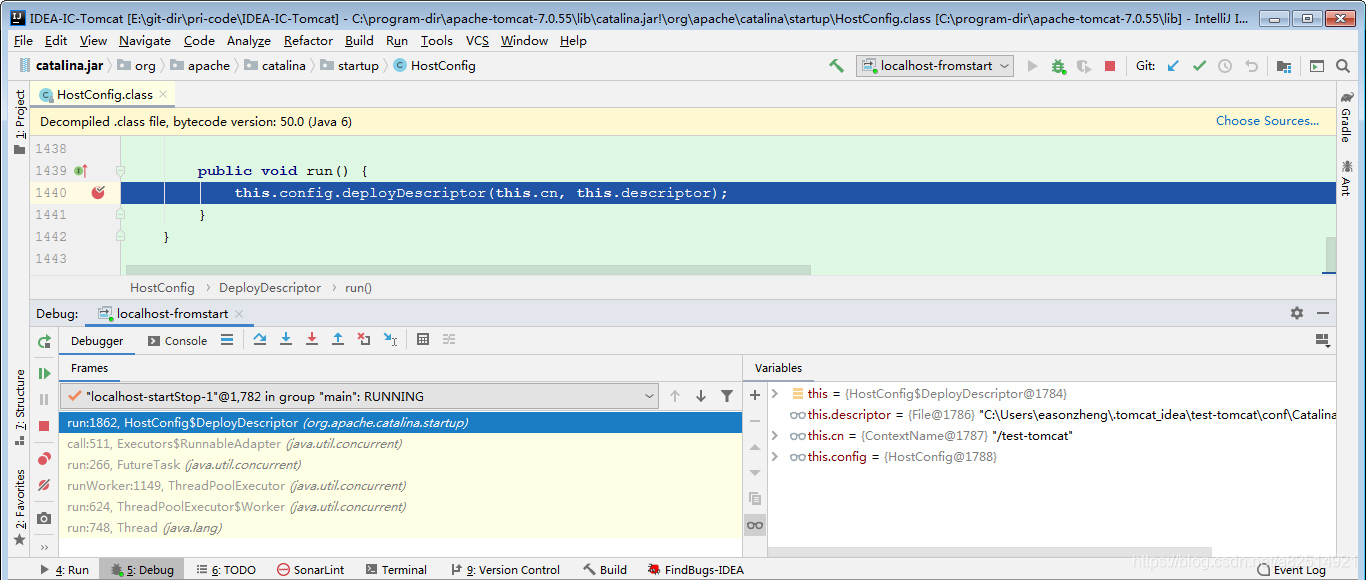The height and width of the screenshot is (580, 1366).
Task: Switch to Console tab
Action: 177,341
